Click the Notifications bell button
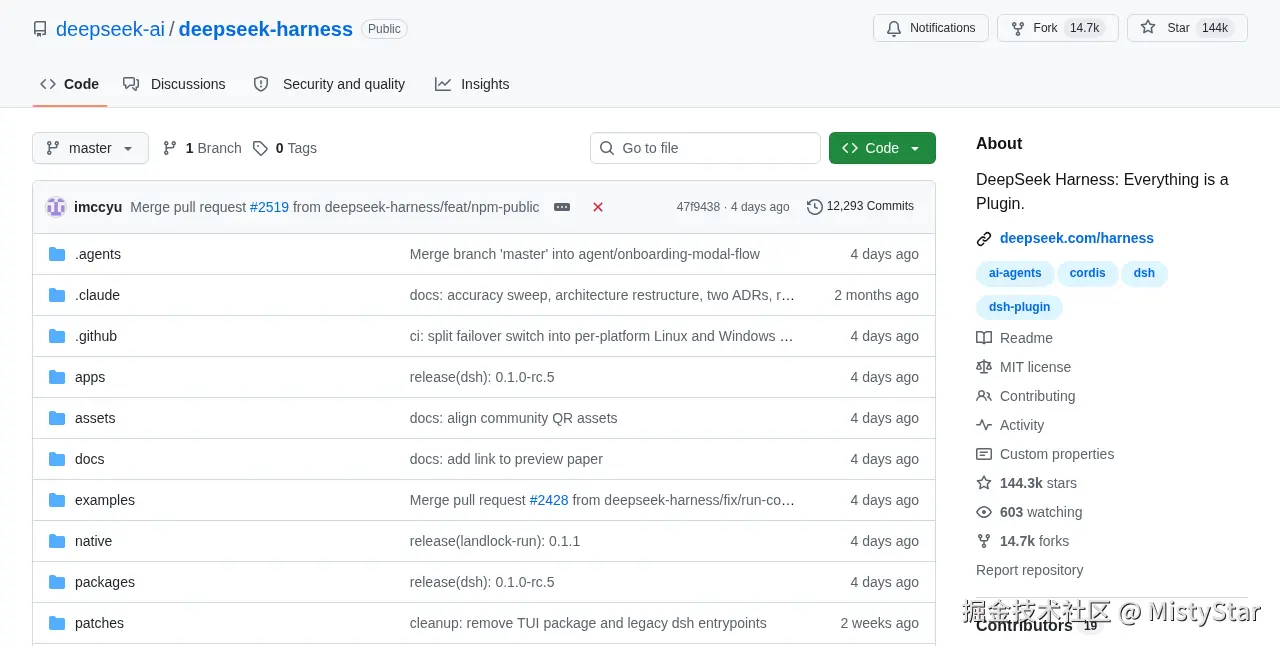The height and width of the screenshot is (646, 1280). pos(931,28)
